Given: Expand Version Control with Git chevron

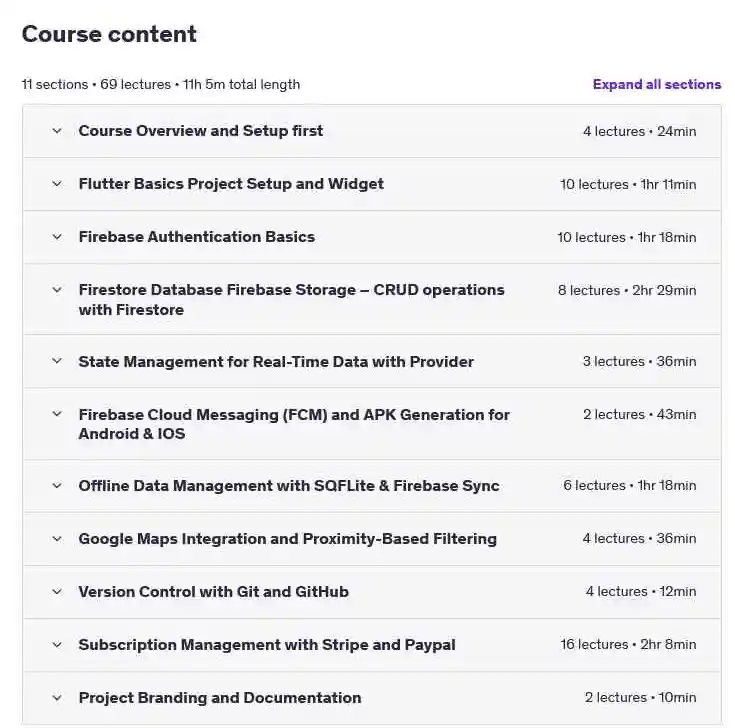Looking at the screenshot, I should pos(57,592).
